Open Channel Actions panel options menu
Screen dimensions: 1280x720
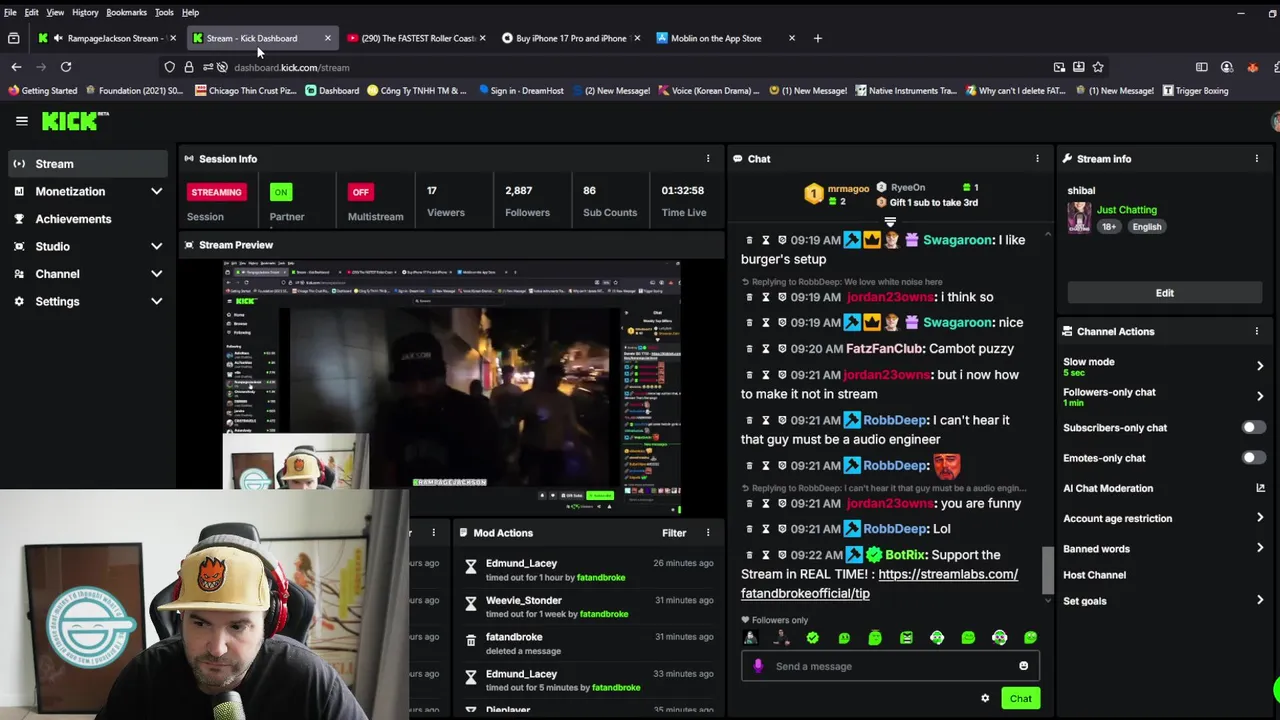[1257, 332]
